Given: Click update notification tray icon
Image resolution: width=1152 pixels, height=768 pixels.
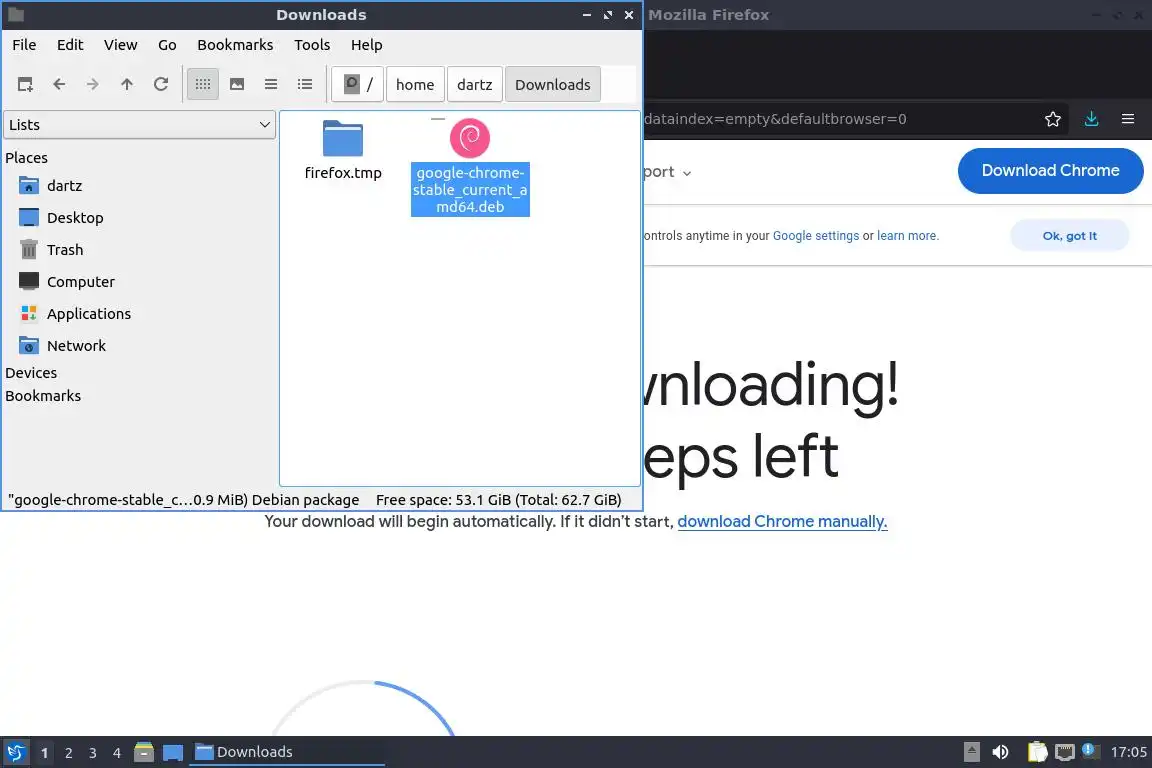Looking at the screenshot, I should (x=1090, y=751).
